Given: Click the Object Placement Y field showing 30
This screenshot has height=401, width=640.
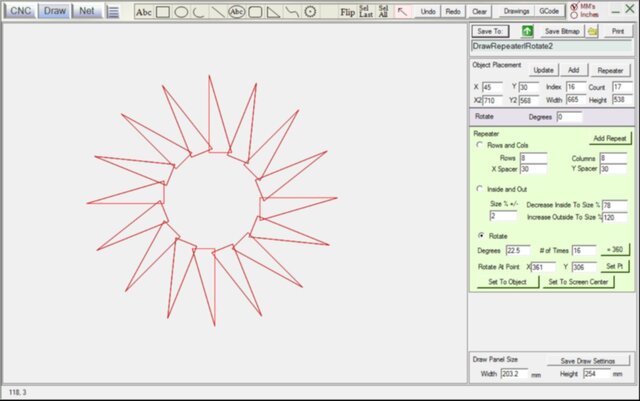Looking at the screenshot, I should [529, 87].
